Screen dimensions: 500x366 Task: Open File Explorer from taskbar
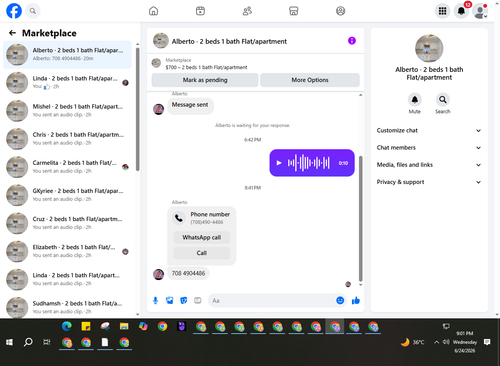click(x=124, y=326)
